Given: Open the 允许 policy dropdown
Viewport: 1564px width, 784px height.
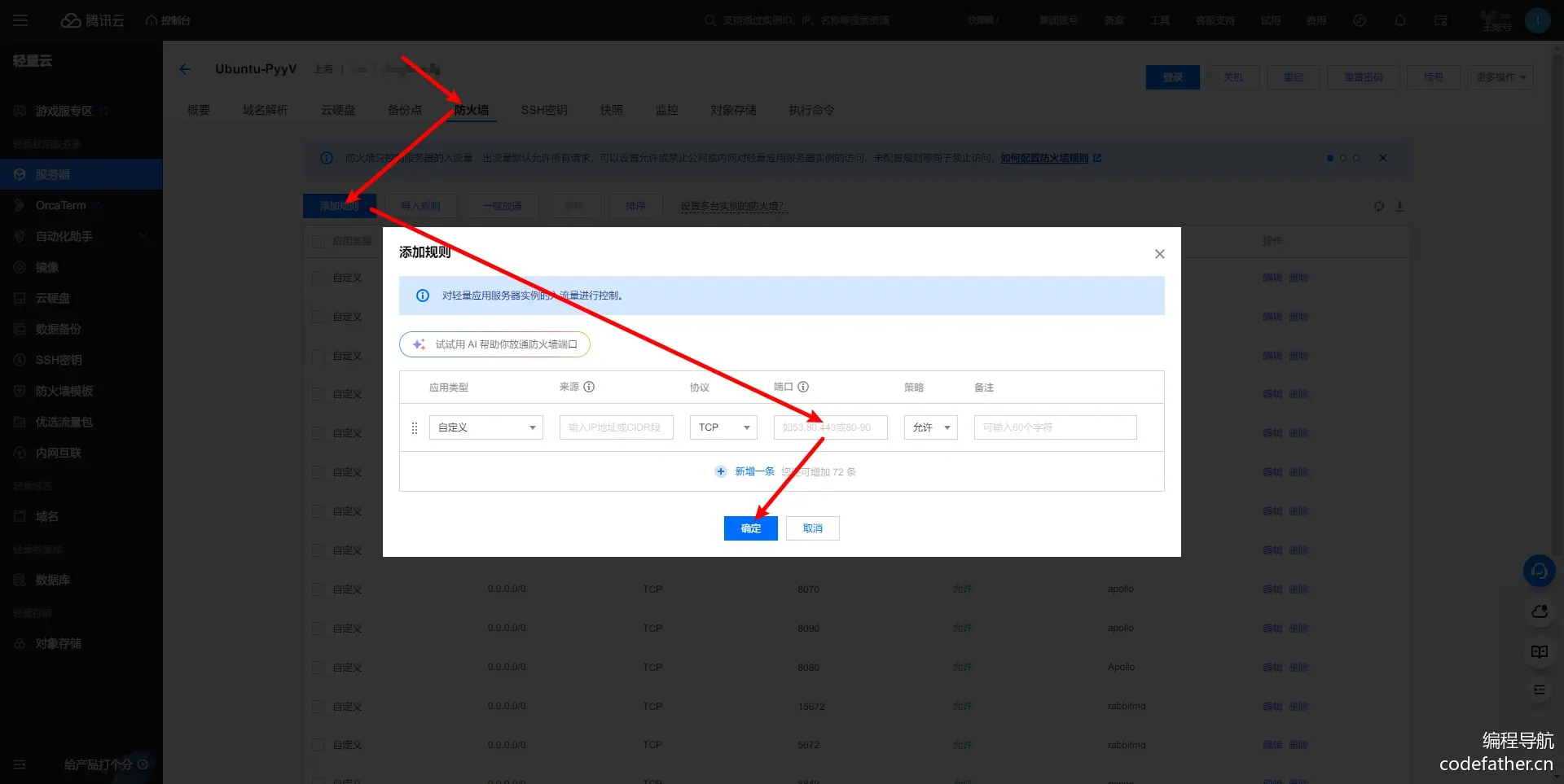Looking at the screenshot, I should tap(930, 427).
